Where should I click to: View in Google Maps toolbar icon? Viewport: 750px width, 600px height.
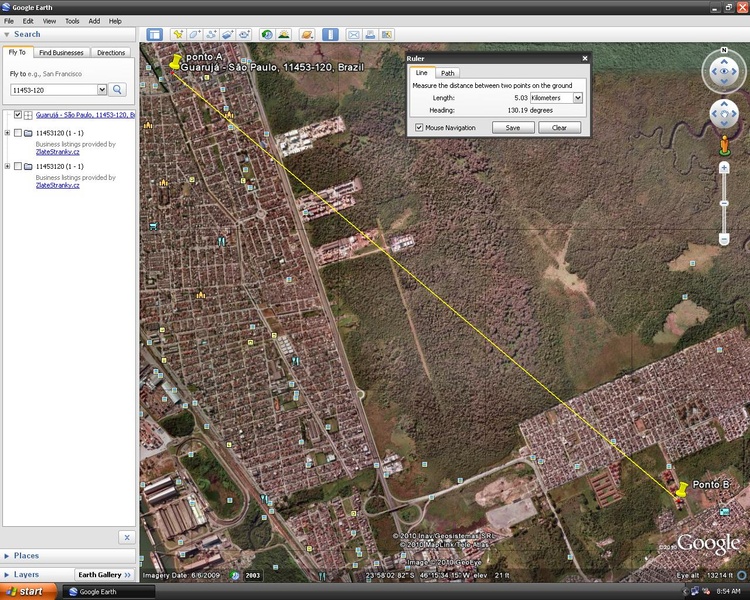tap(386, 34)
